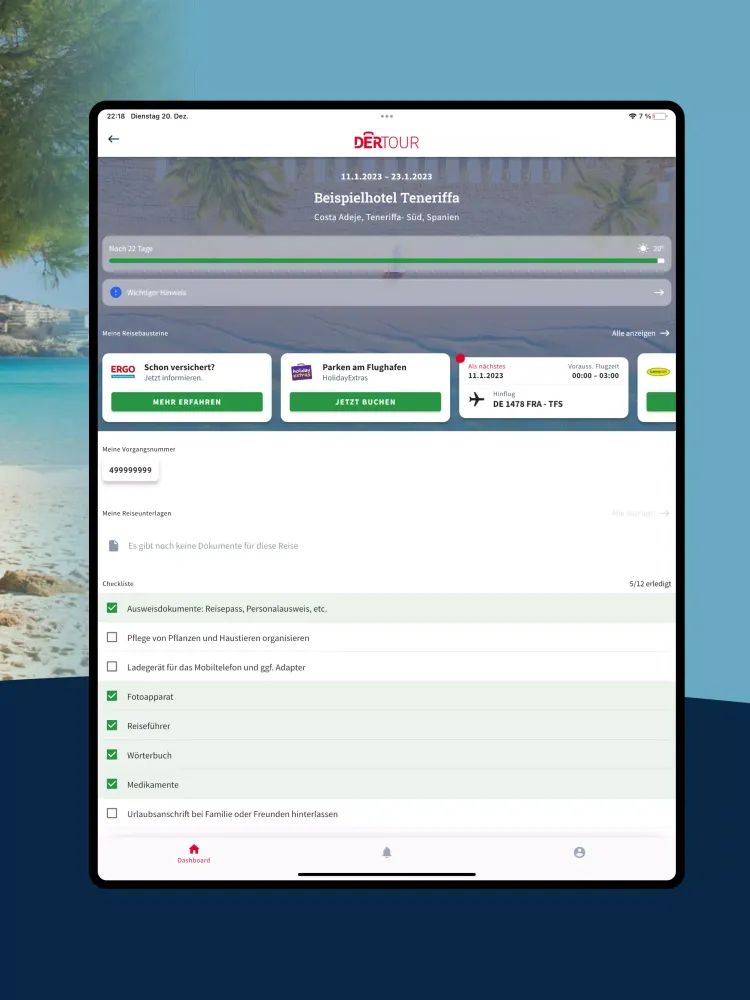
Task: Click 5/12 erledigt counter
Action: click(650, 584)
